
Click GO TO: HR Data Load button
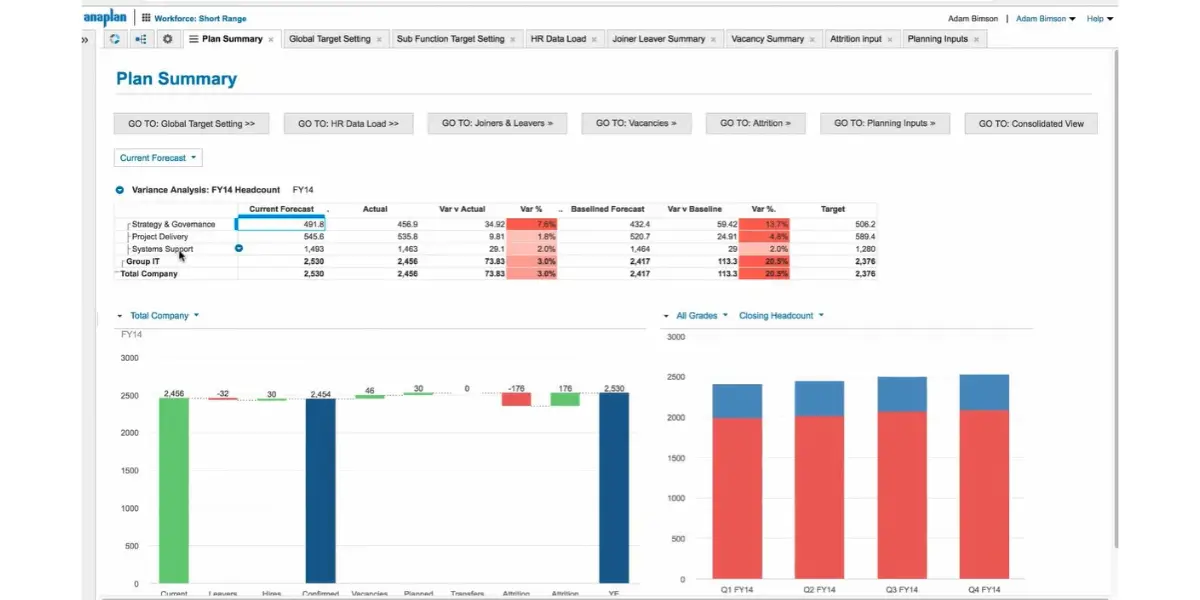348,124
